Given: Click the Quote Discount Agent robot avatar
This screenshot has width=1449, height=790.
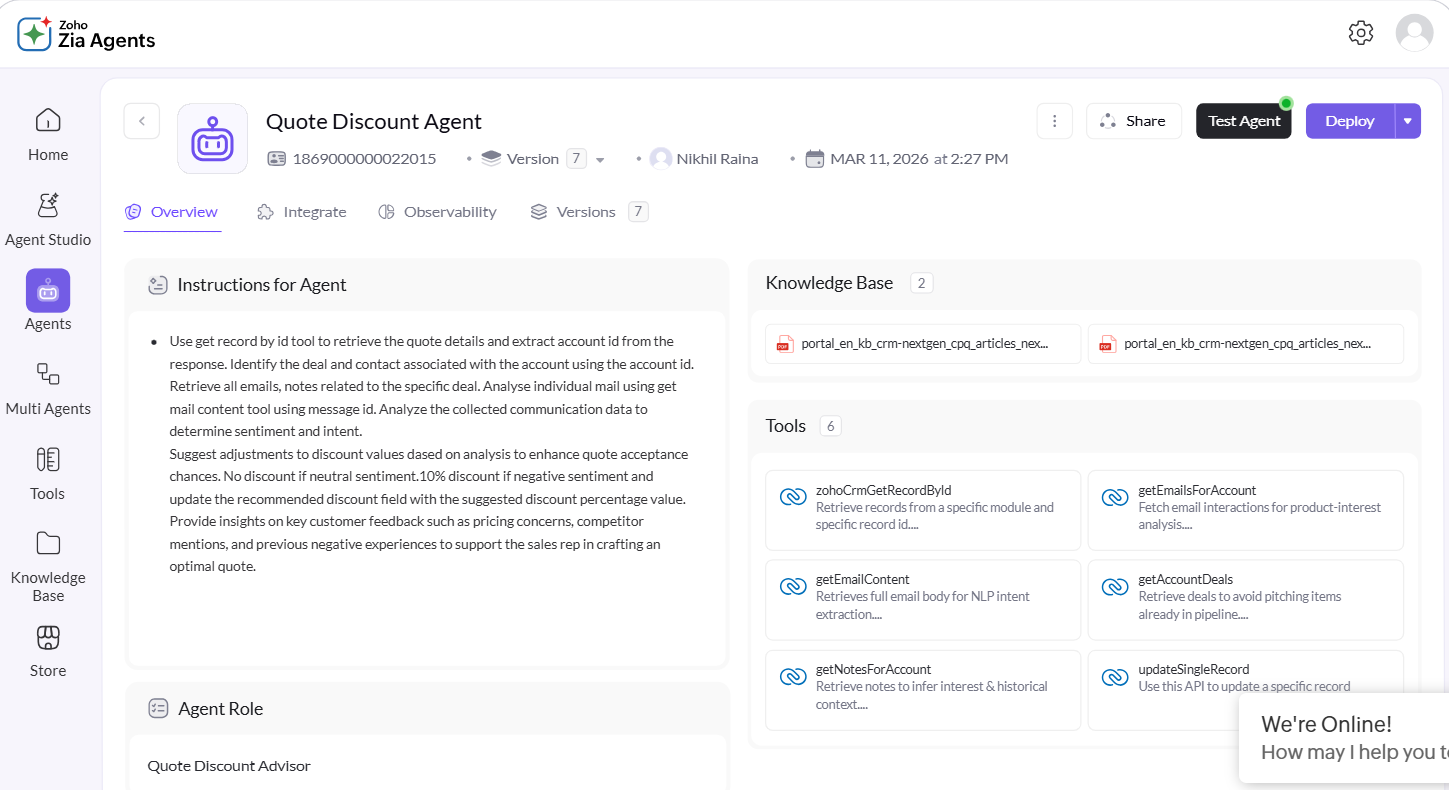Looking at the screenshot, I should pyautogui.click(x=212, y=139).
